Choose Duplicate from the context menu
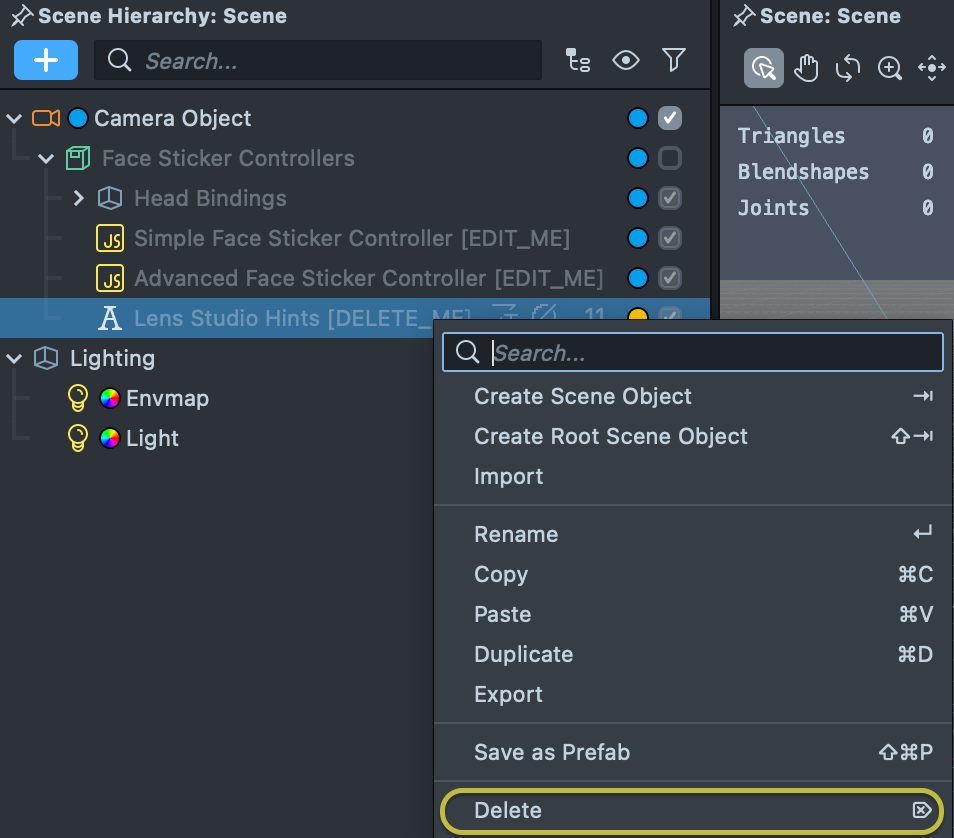This screenshot has width=954, height=838. coord(523,654)
